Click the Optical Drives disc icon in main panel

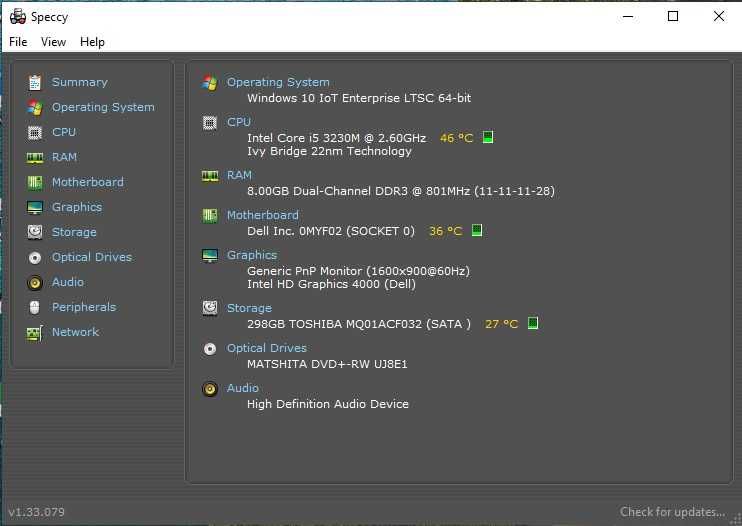pos(210,349)
